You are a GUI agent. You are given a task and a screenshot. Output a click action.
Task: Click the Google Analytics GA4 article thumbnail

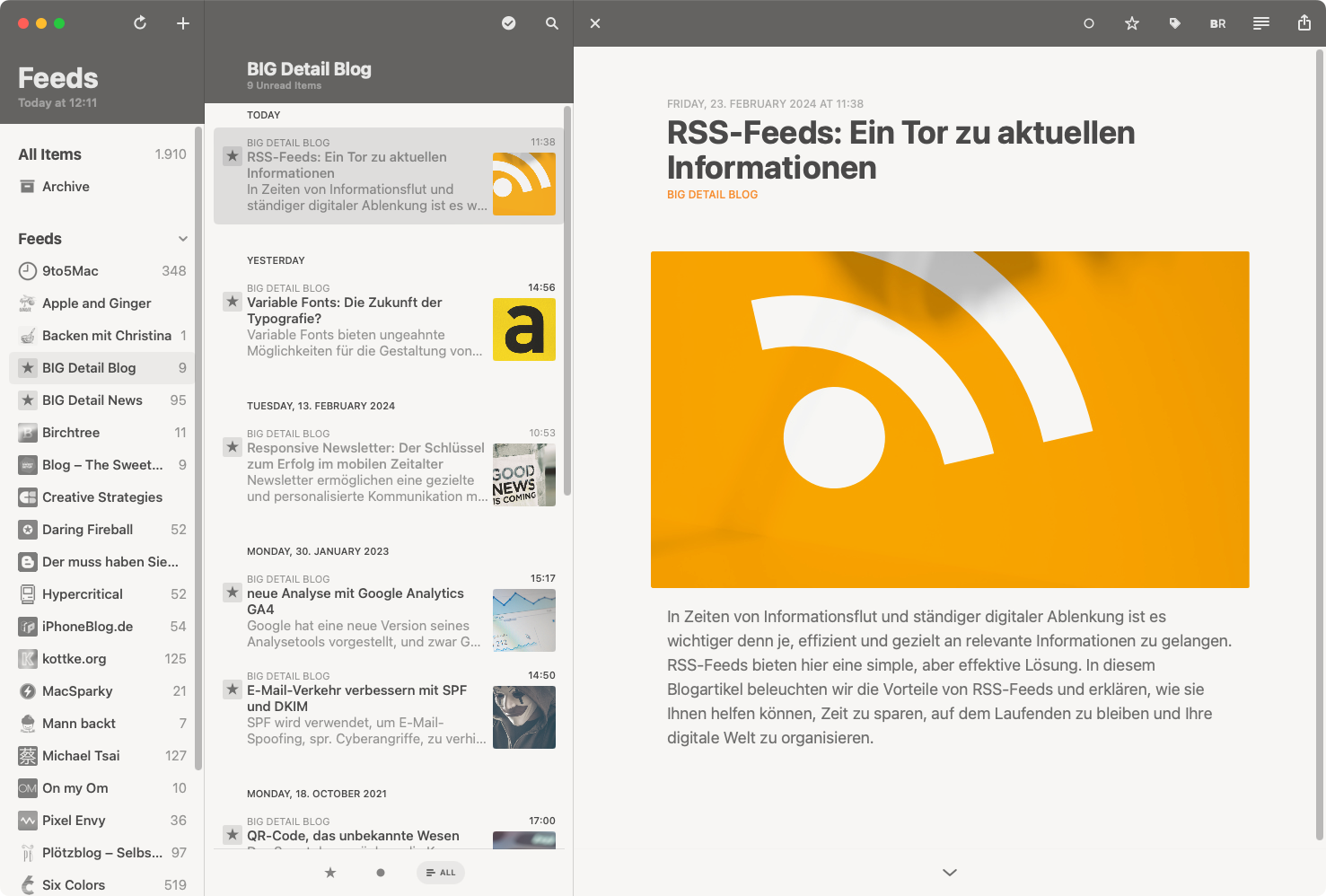524,620
